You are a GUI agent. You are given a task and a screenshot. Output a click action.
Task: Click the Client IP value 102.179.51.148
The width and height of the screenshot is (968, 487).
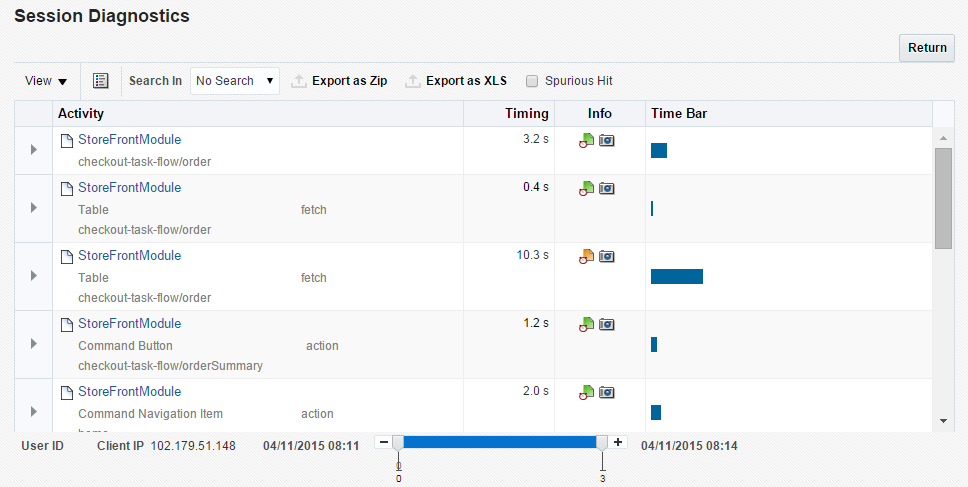coord(193,446)
